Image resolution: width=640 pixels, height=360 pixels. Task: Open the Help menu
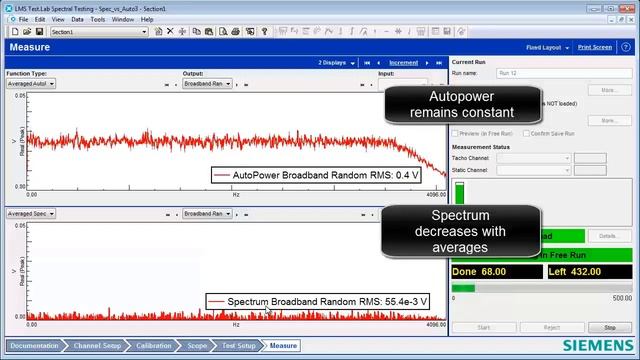(x=147, y=20)
